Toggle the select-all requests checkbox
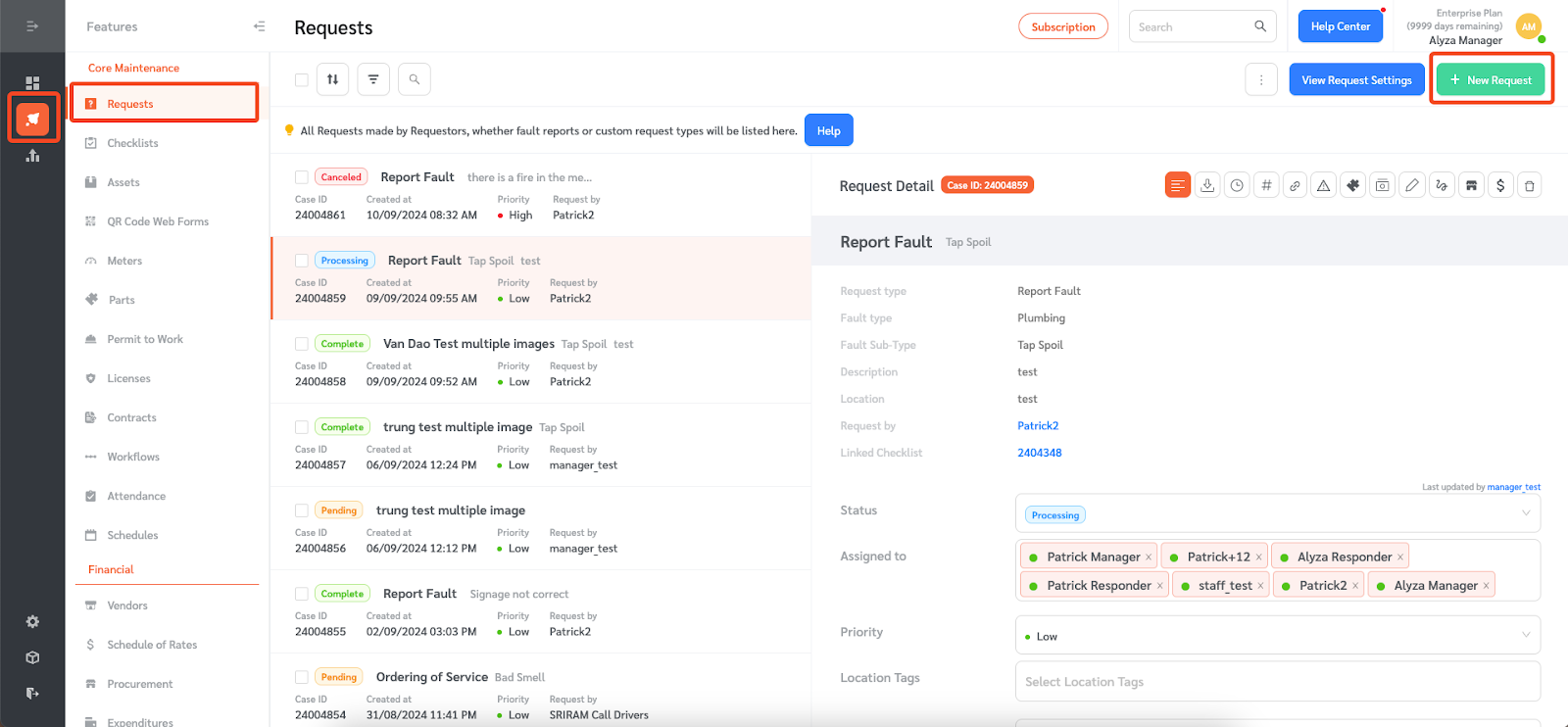The width and height of the screenshot is (1568, 727). point(302,80)
